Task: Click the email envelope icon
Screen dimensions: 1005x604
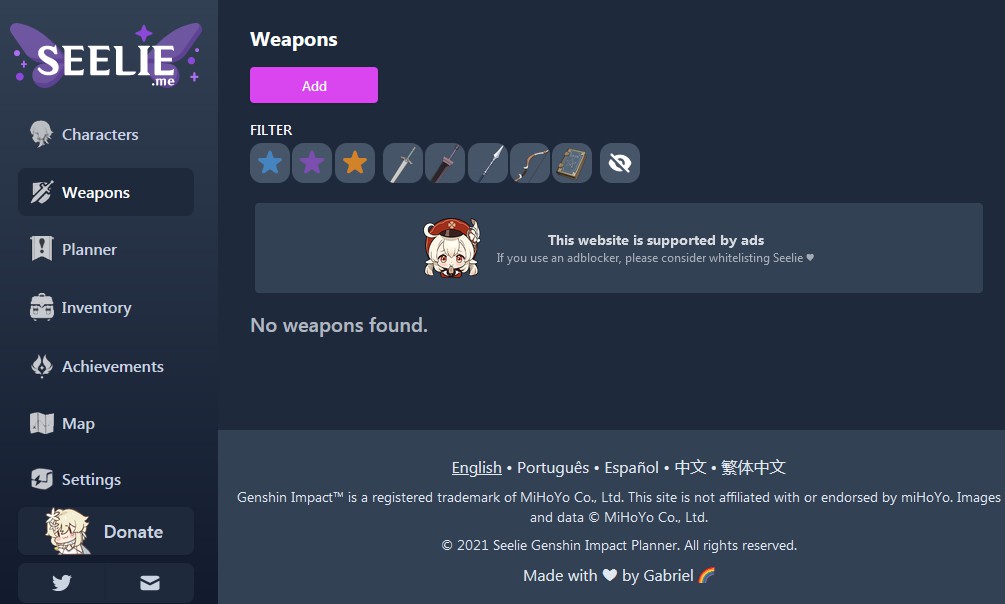Action: [x=150, y=583]
